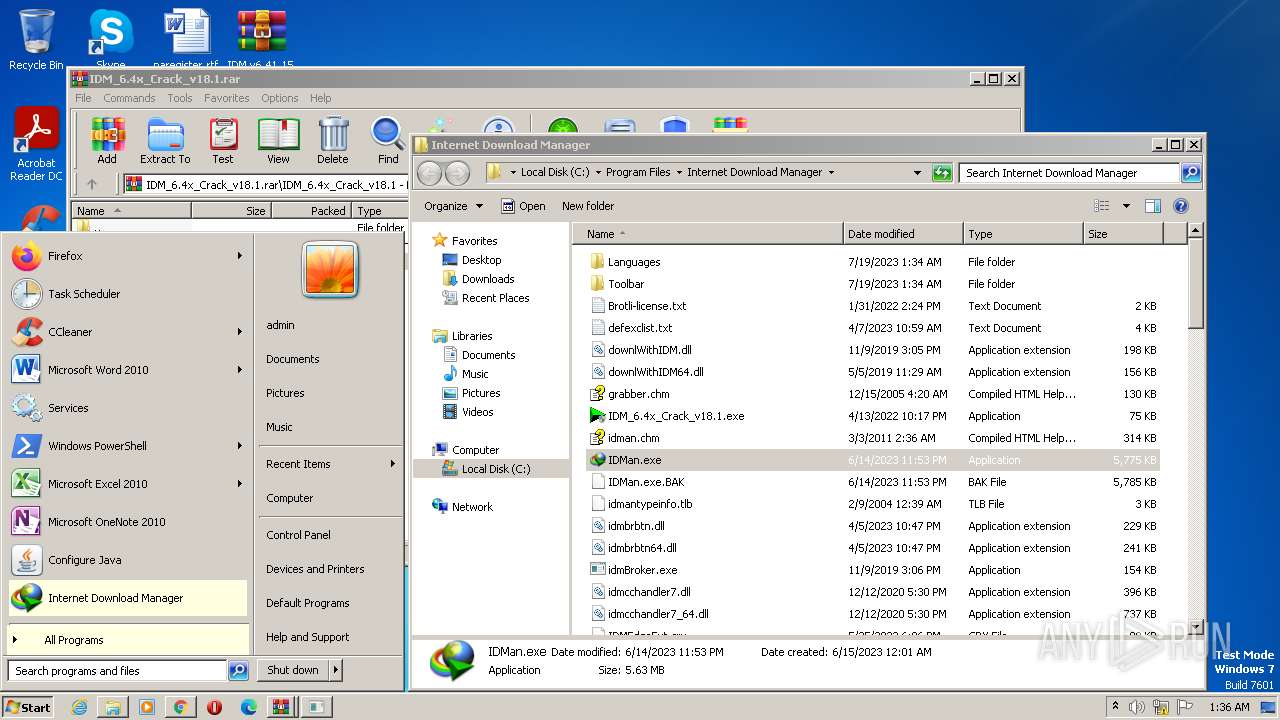Toggle the preview pane button
This screenshot has height=720, width=1280.
[1152, 206]
